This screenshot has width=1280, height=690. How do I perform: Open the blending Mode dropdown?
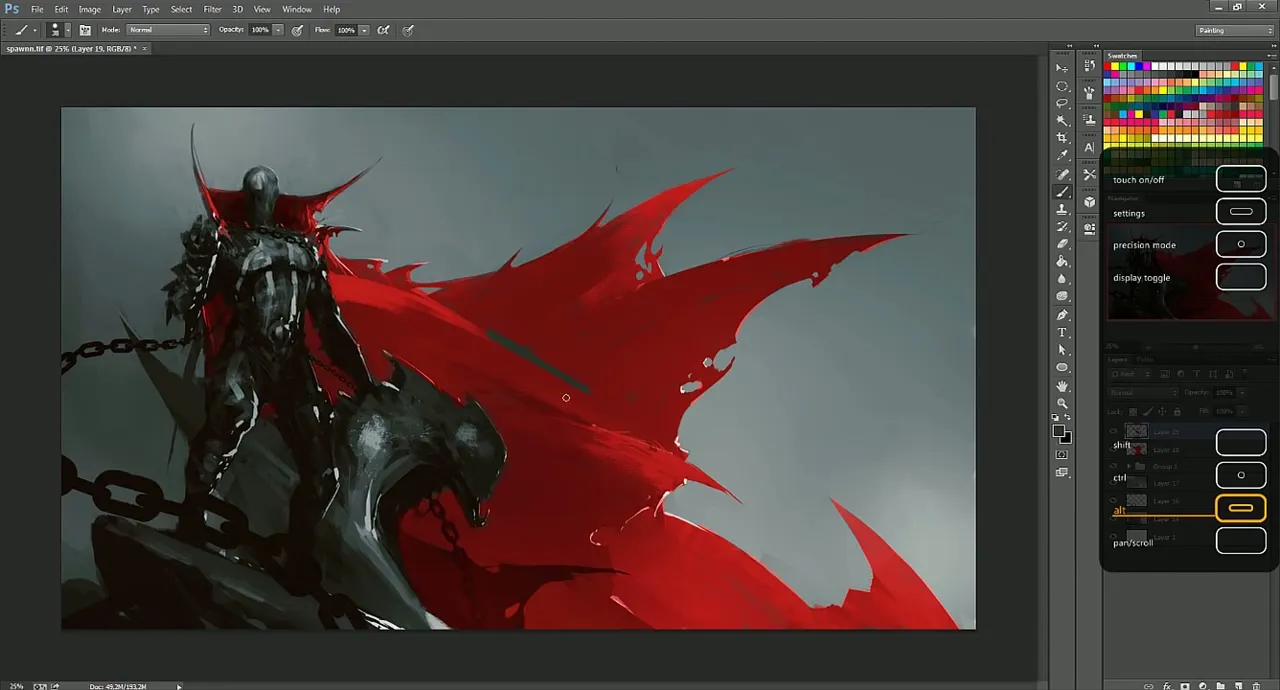pos(168,30)
